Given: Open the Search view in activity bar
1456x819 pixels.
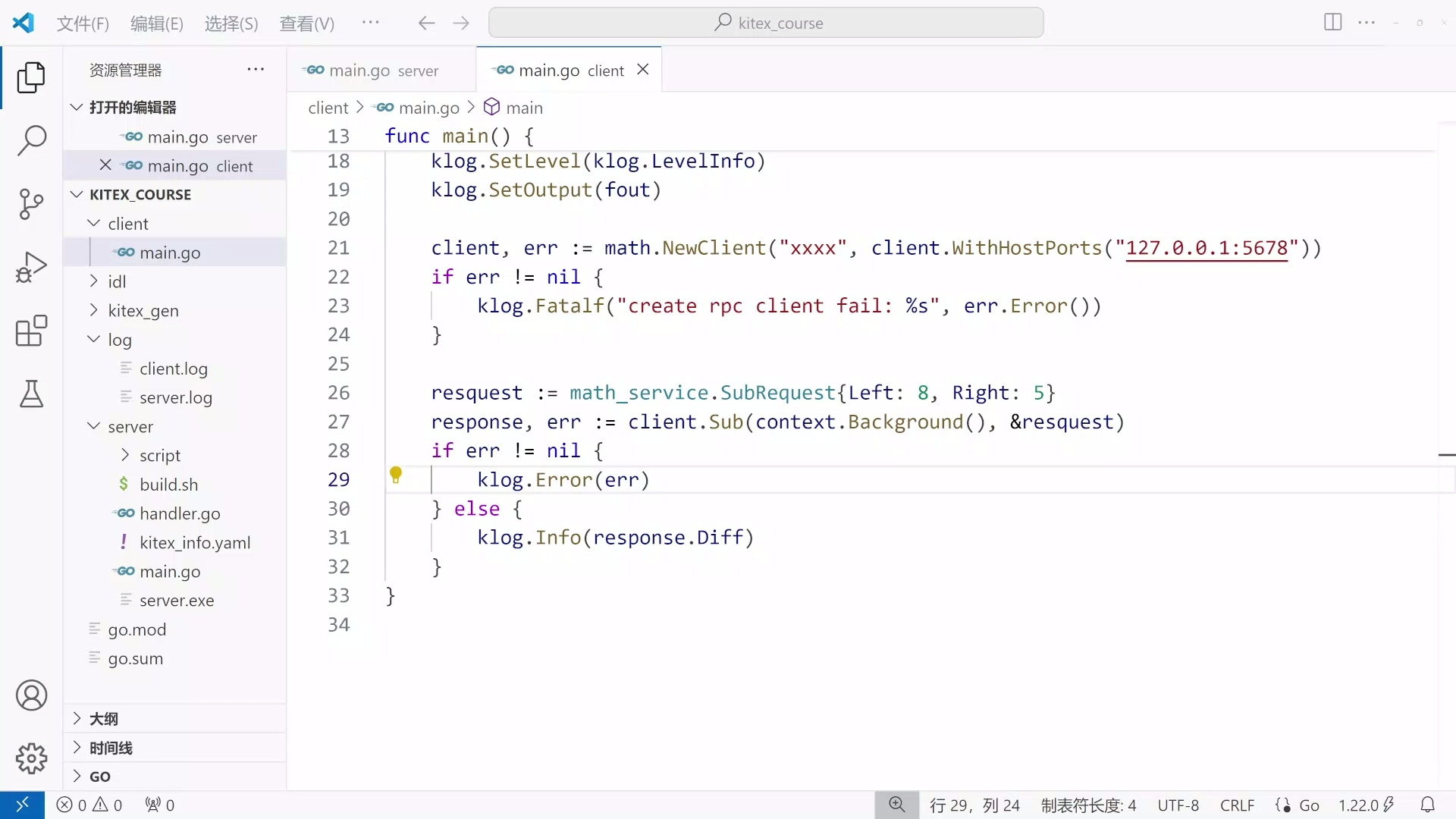Looking at the screenshot, I should pos(31,140).
